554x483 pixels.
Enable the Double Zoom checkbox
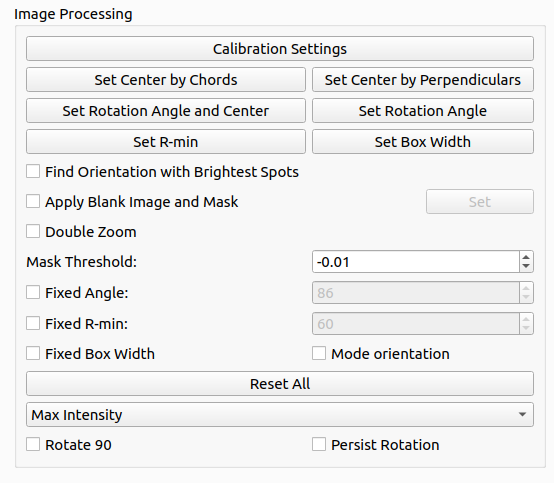pos(33,232)
